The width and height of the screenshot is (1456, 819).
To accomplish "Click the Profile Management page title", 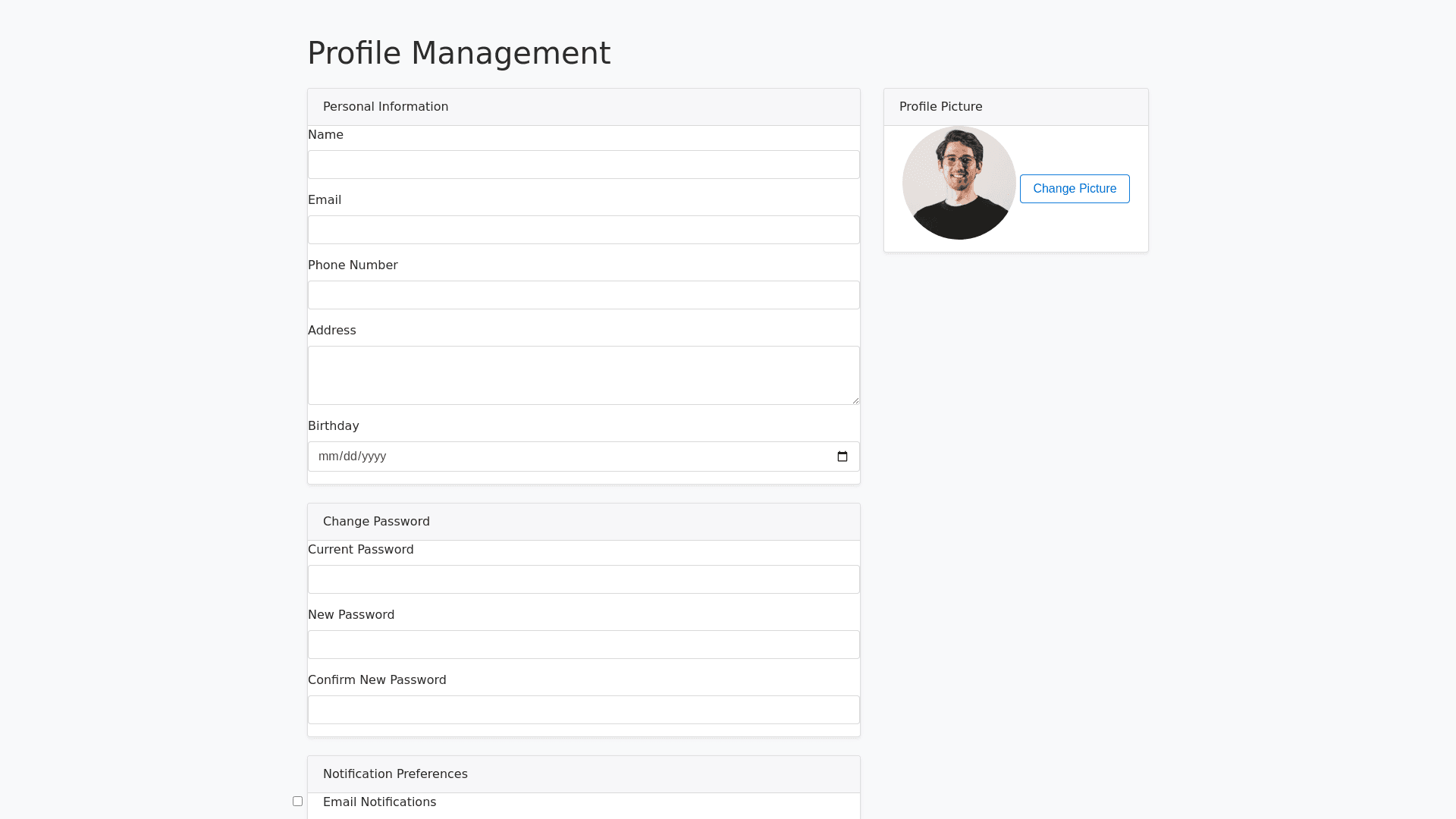I will pyautogui.click(x=459, y=53).
